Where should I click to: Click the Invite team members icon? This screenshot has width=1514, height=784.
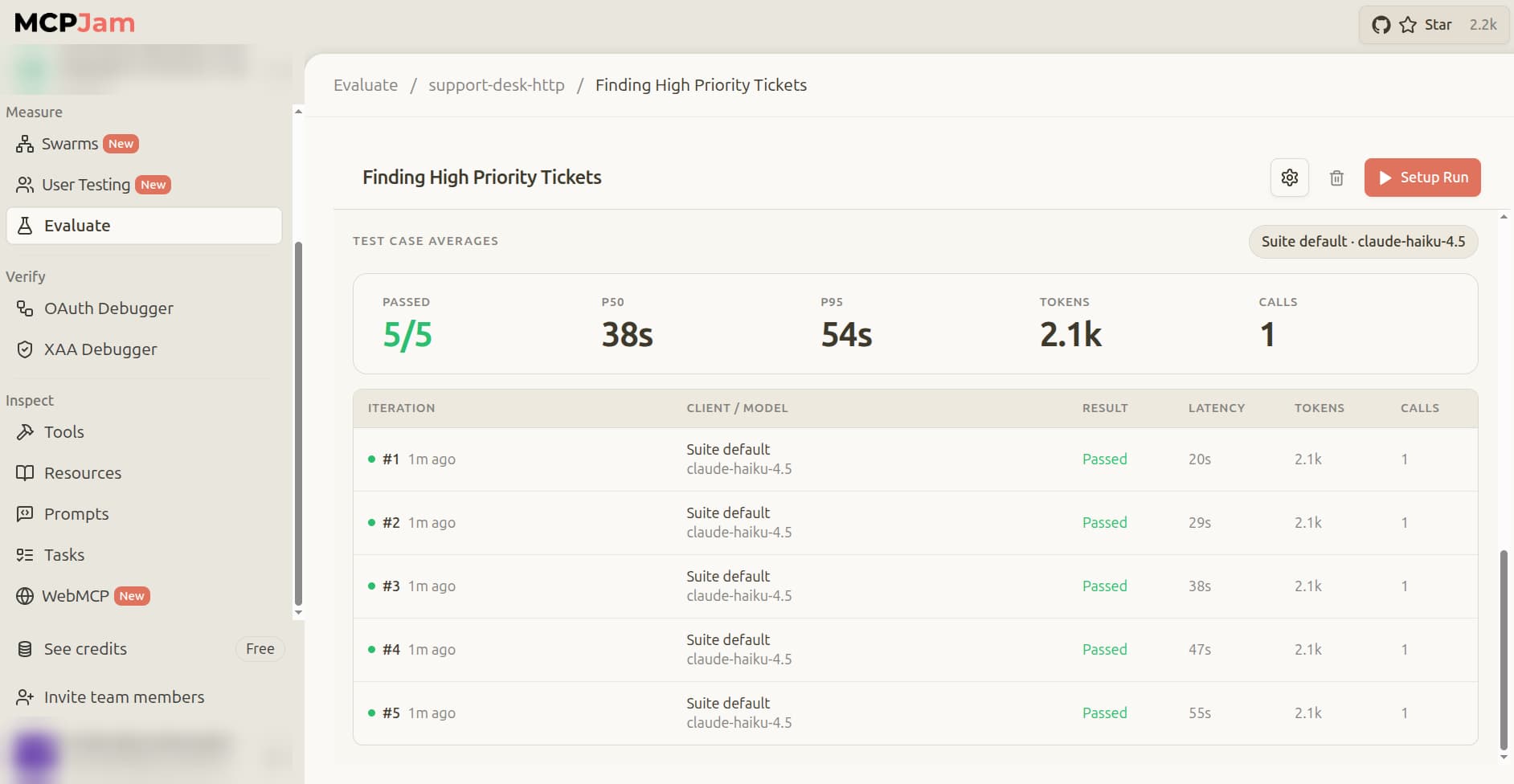pyautogui.click(x=25, y=697)
